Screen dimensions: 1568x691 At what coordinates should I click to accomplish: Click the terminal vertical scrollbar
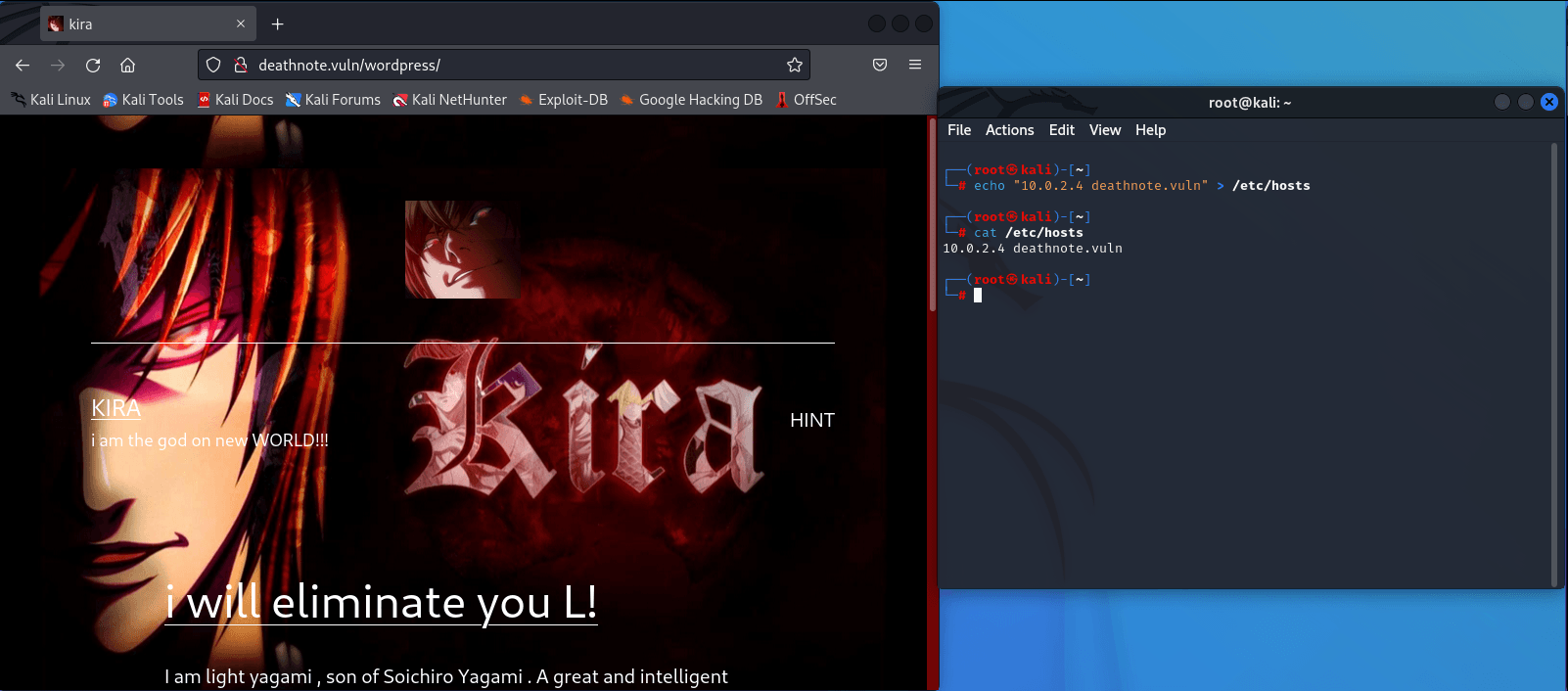[1554, 364]
